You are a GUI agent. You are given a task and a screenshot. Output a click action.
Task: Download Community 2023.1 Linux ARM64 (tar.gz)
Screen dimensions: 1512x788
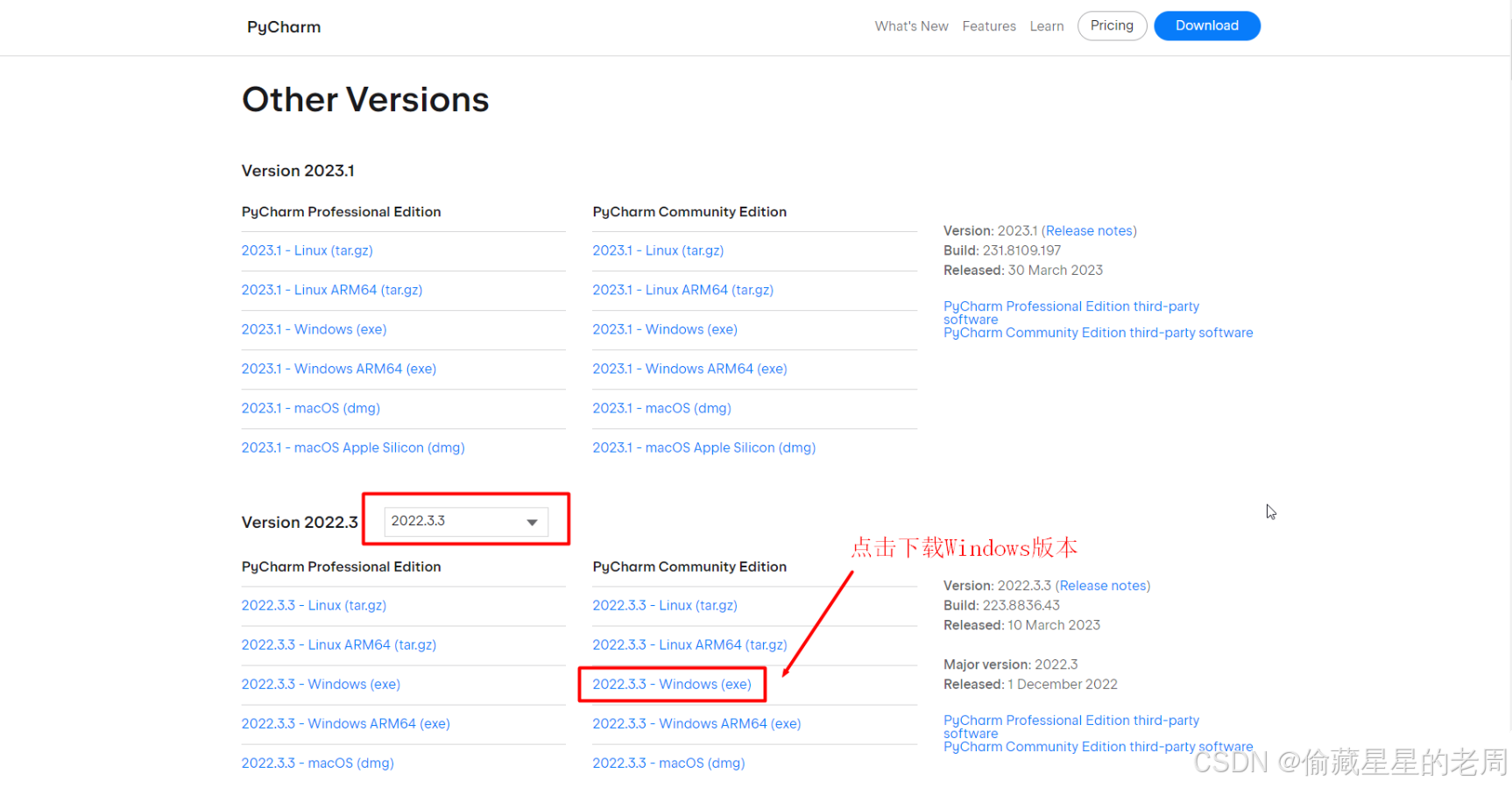click(683, 290)
